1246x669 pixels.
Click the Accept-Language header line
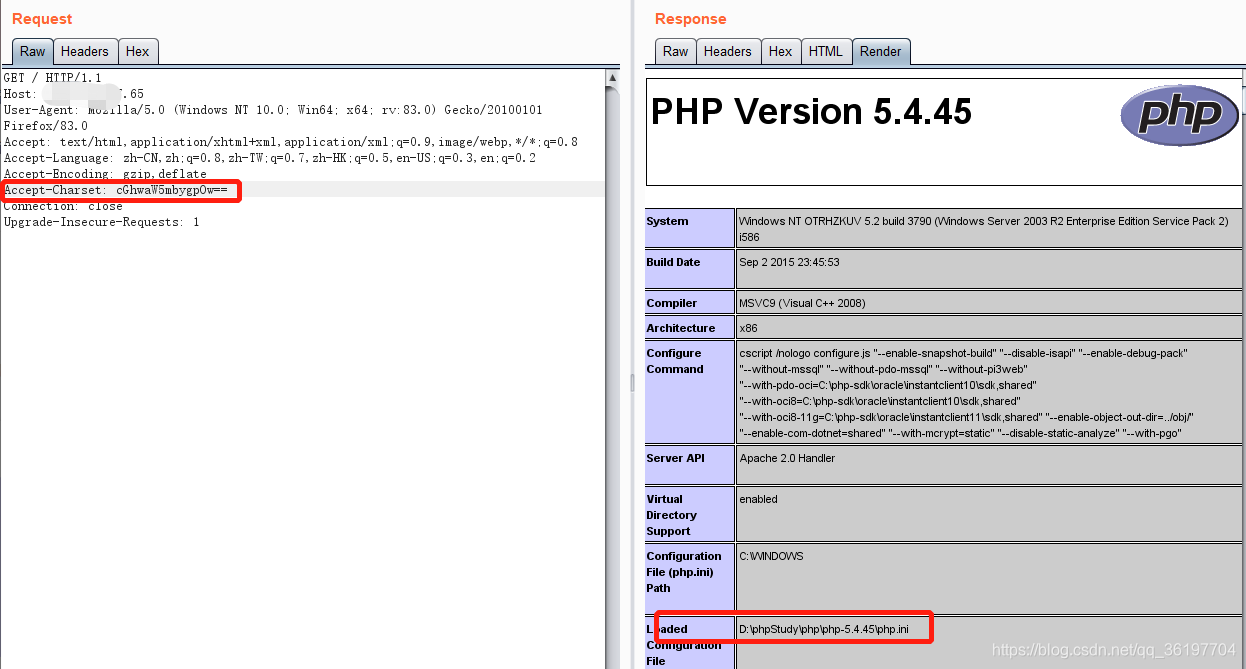(270, 158)
